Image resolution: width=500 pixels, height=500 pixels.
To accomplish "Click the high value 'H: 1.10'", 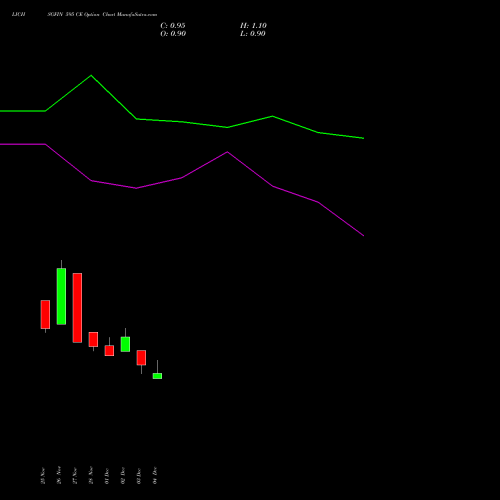I will (253, 26).
